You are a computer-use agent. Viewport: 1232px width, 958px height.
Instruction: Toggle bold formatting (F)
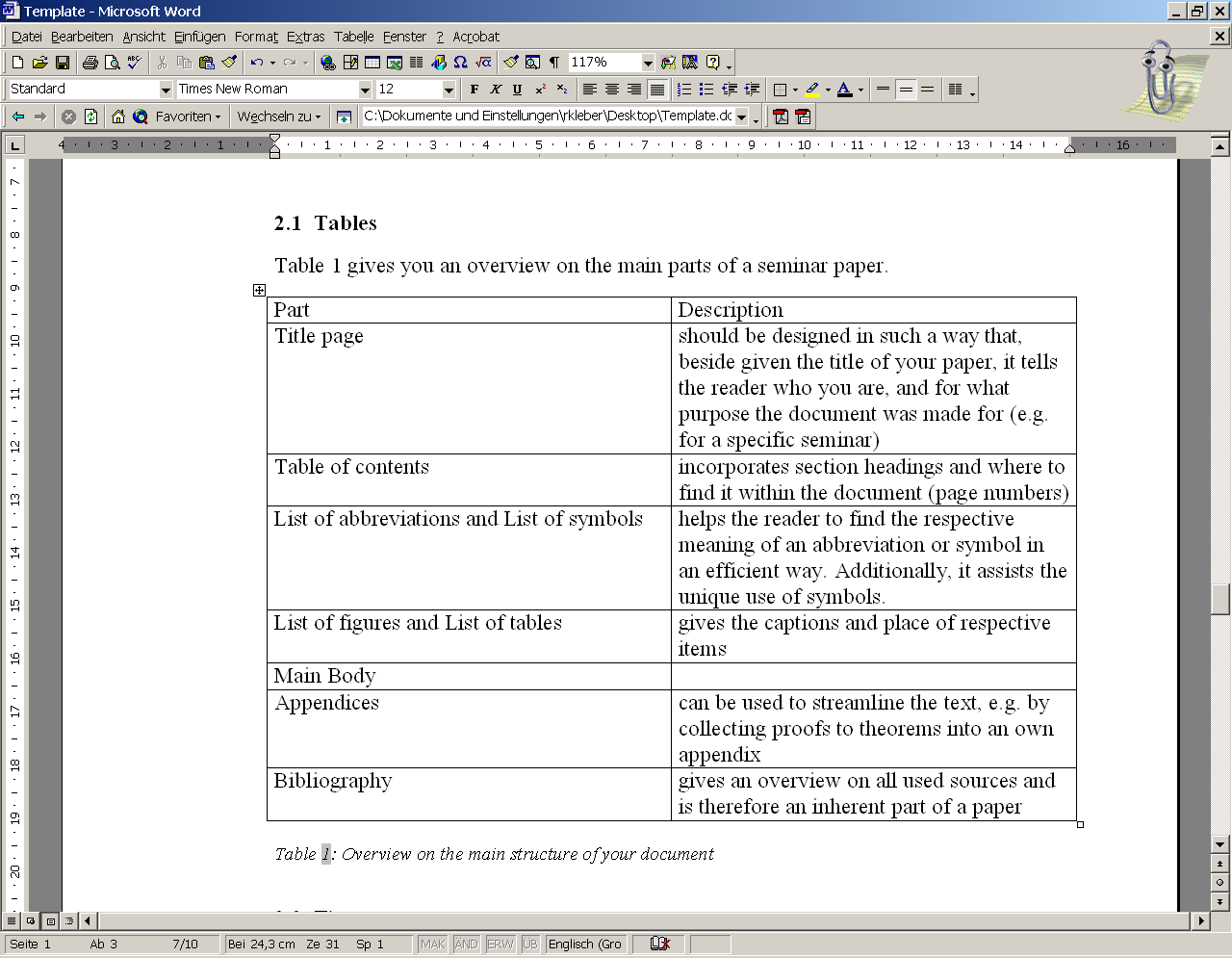pos(474,90)
